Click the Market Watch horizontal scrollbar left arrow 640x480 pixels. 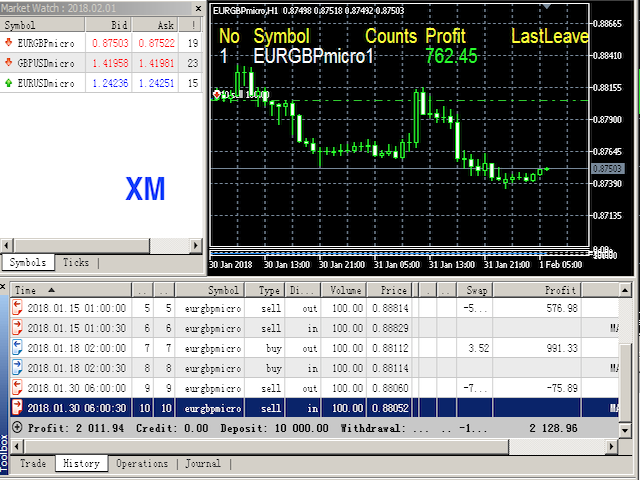pos(6,244)
